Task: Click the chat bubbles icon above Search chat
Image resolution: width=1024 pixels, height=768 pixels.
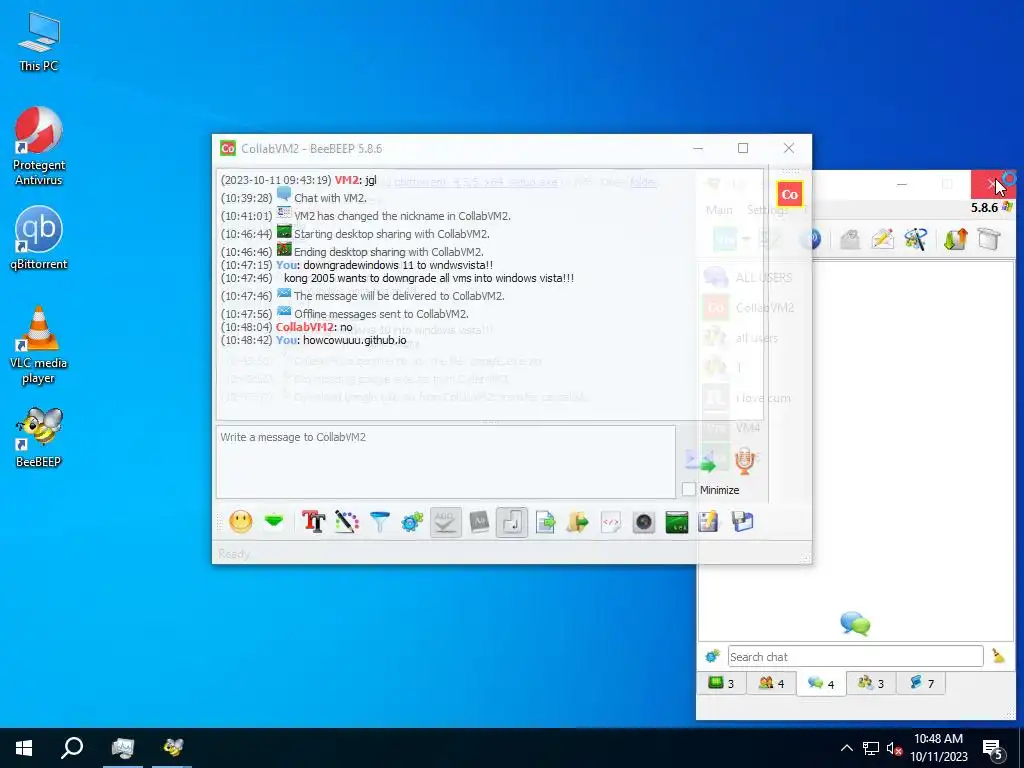Action: point(856,624)
